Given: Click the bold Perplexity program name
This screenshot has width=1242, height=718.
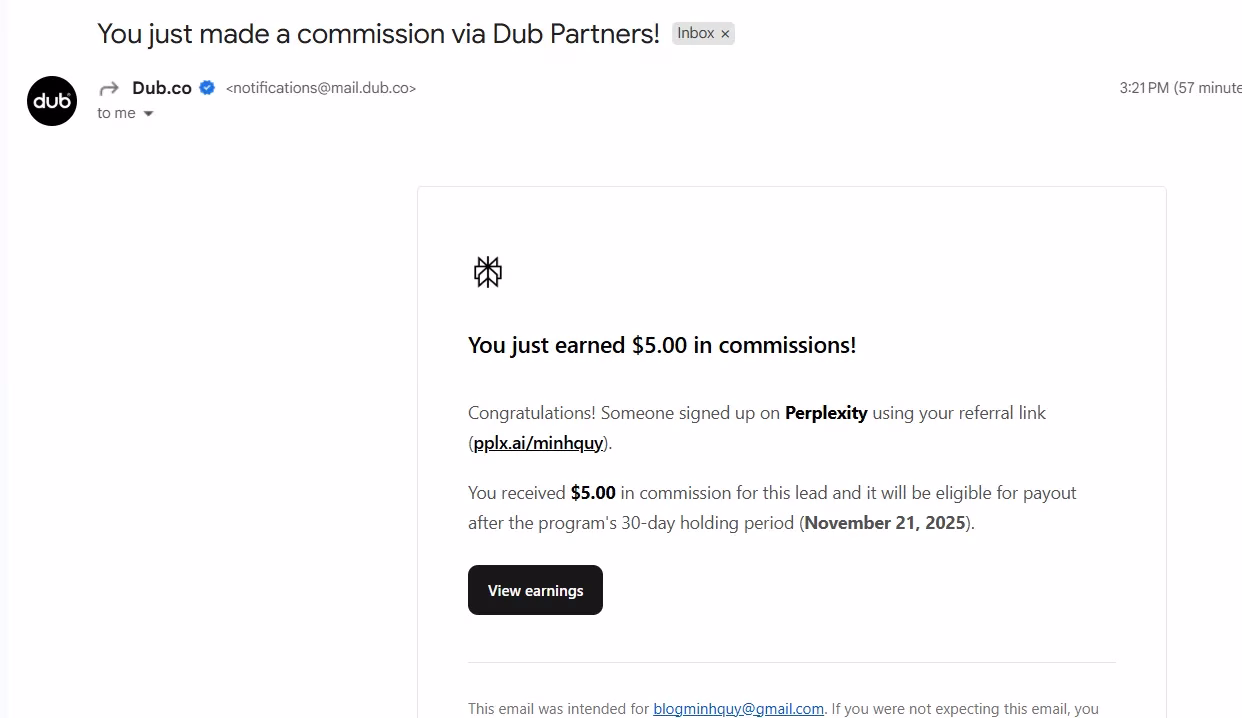Looking at the screenshot, I should 826,413.
